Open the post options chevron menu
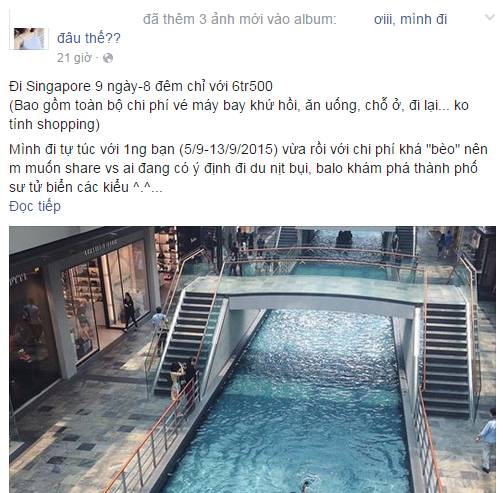This screenshot has height=493, width=503. coord(489,17)
